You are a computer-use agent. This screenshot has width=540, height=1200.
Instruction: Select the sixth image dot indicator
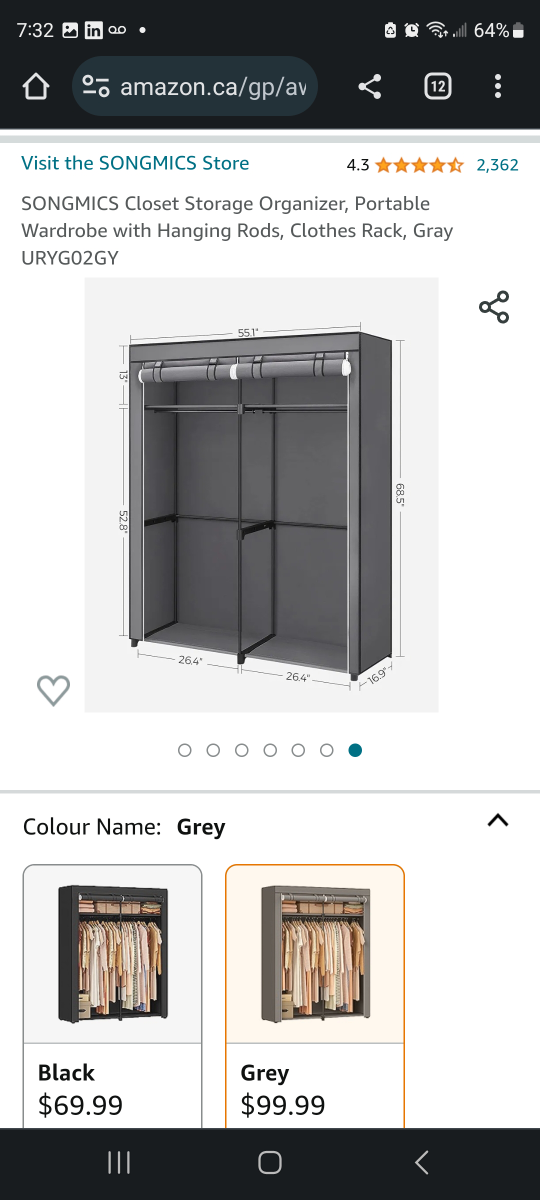point(327,750)
